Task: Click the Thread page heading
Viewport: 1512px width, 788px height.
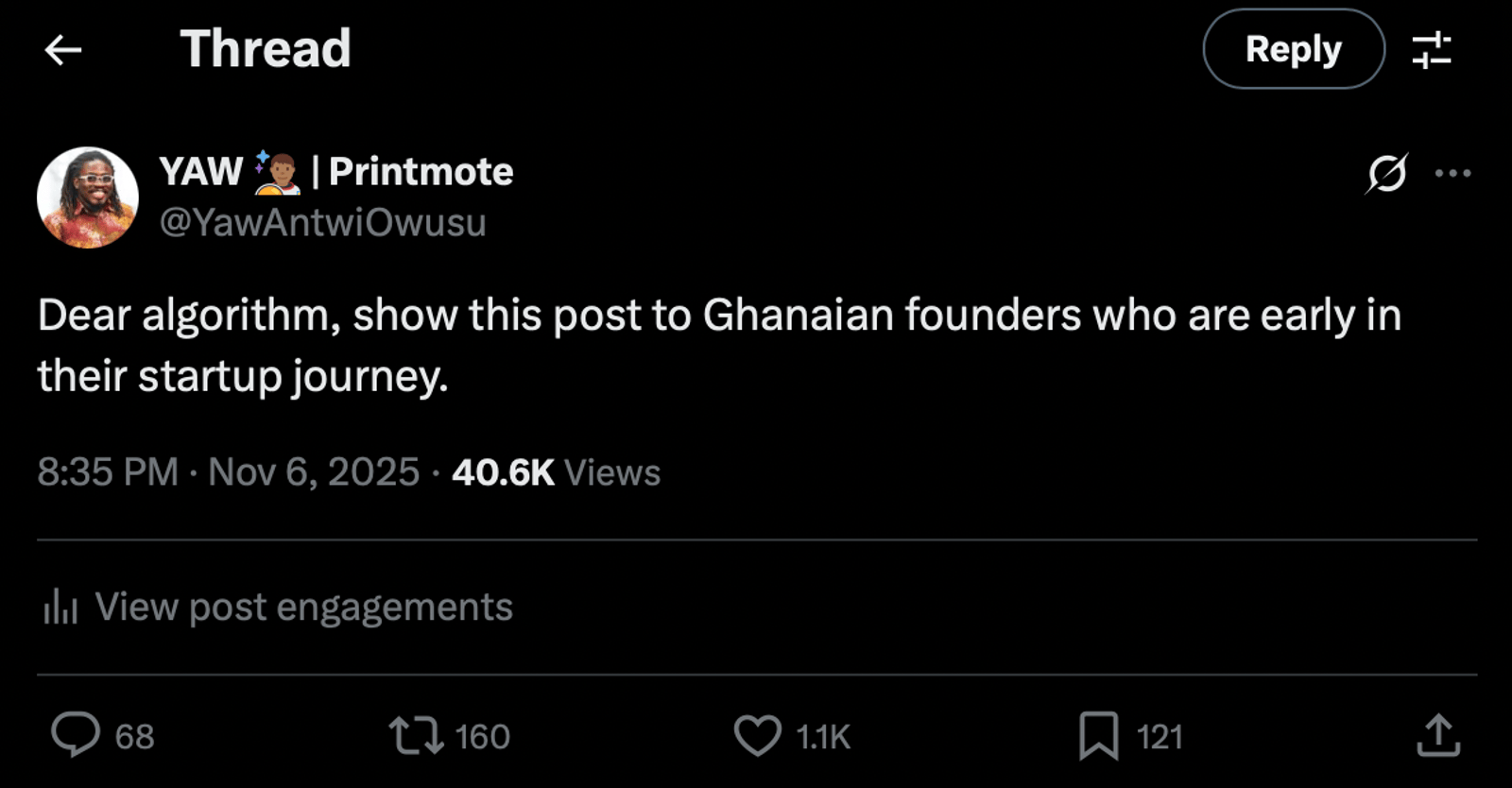Action: click(x=266, y=49)
